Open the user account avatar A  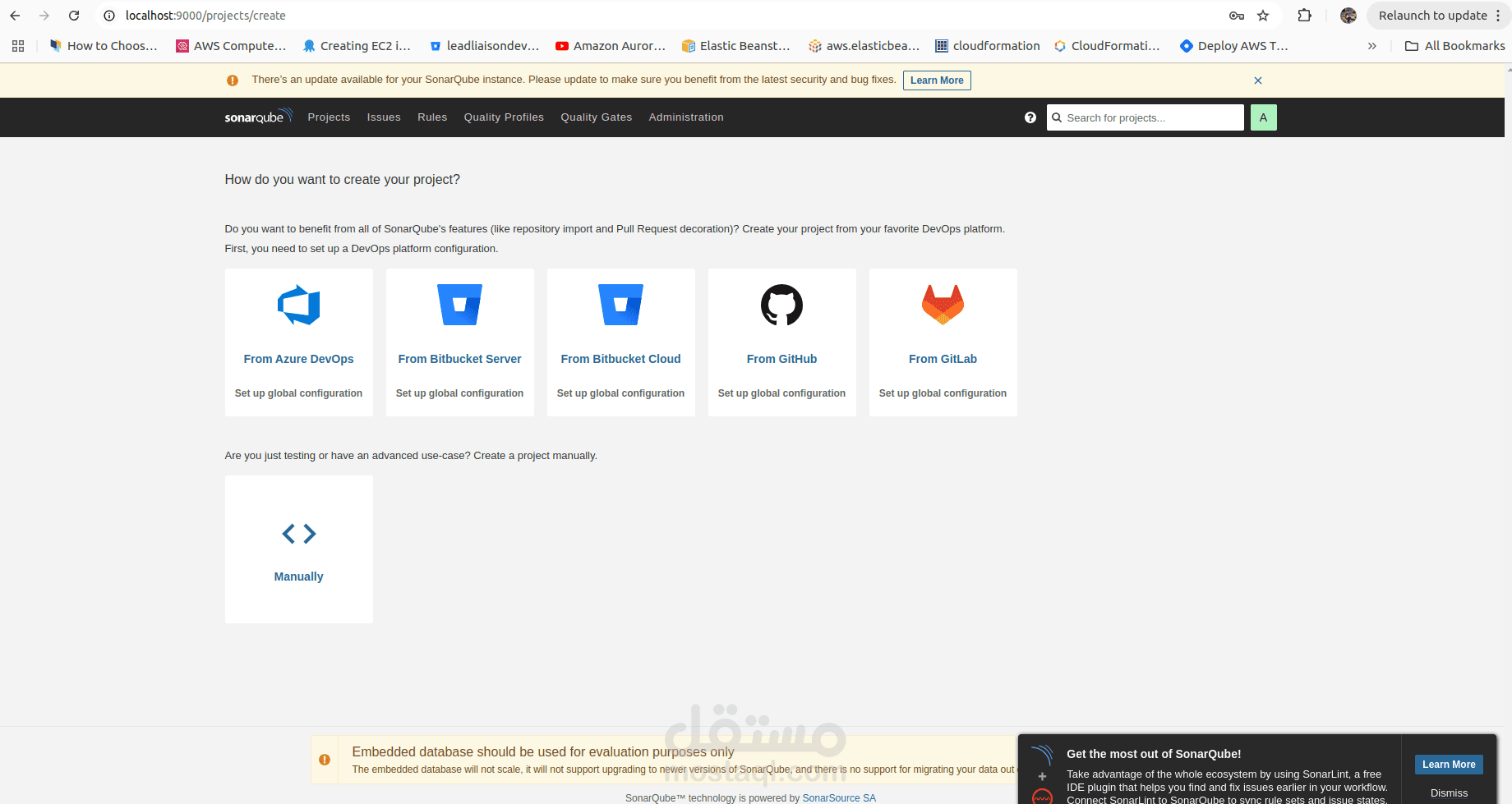click(x=1264, y=117)
